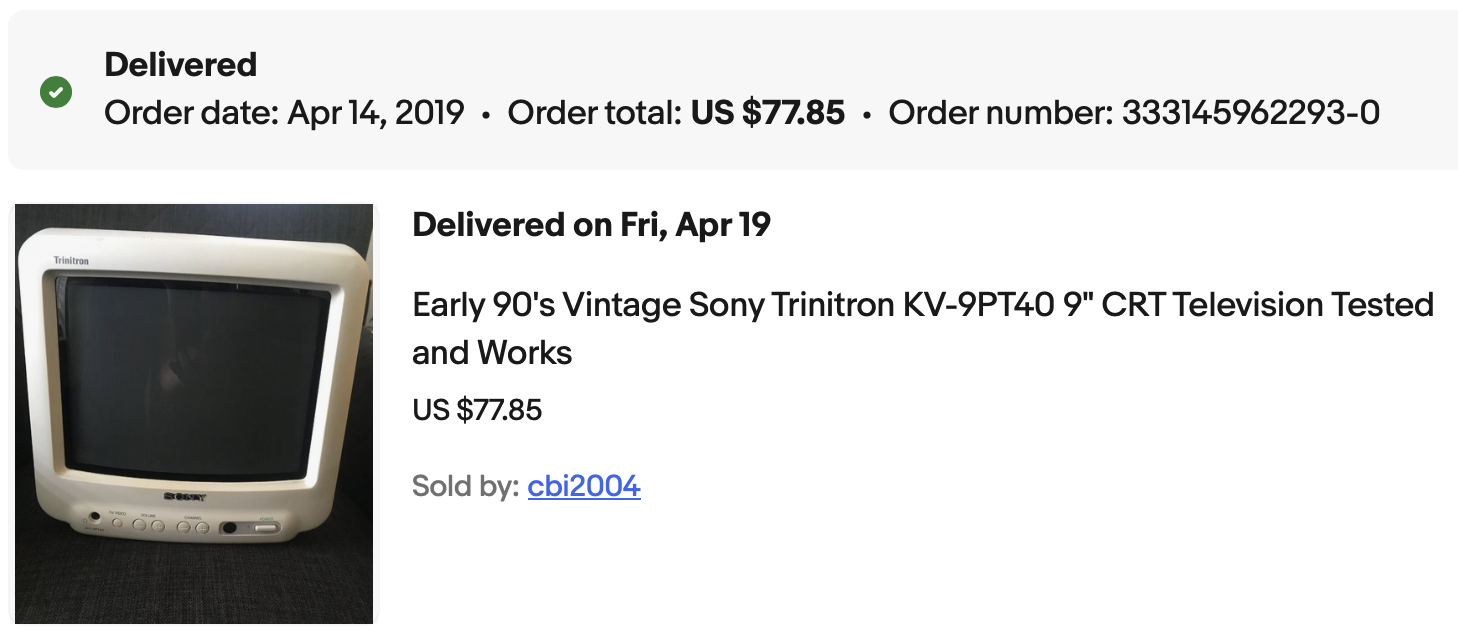Image resolution: width=1458 pixels, height=644 pixels.
Task: Select order number 333145962293-0
Action: (1250, 113)
